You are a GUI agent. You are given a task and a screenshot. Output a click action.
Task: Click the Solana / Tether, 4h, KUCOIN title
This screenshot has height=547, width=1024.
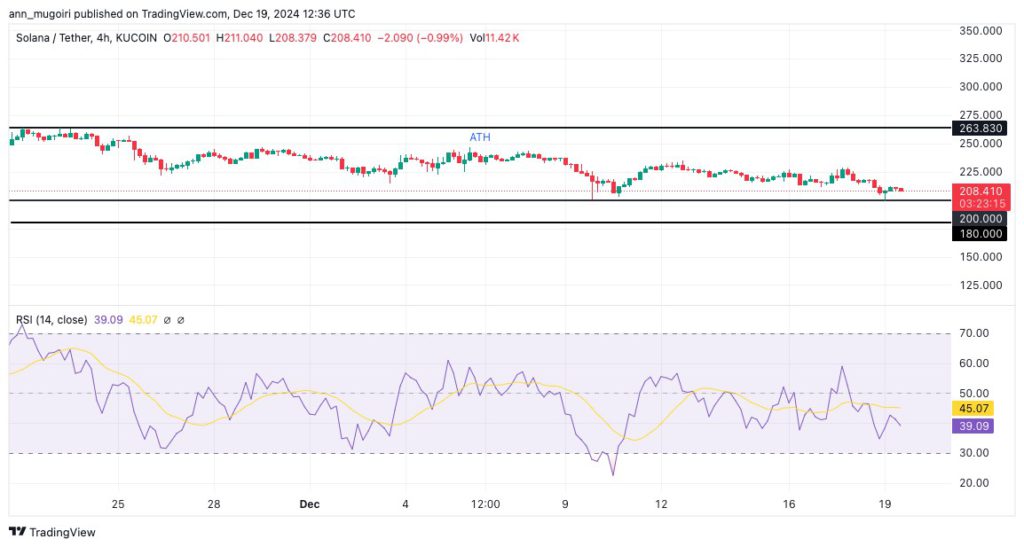click(x=86, y=38)
